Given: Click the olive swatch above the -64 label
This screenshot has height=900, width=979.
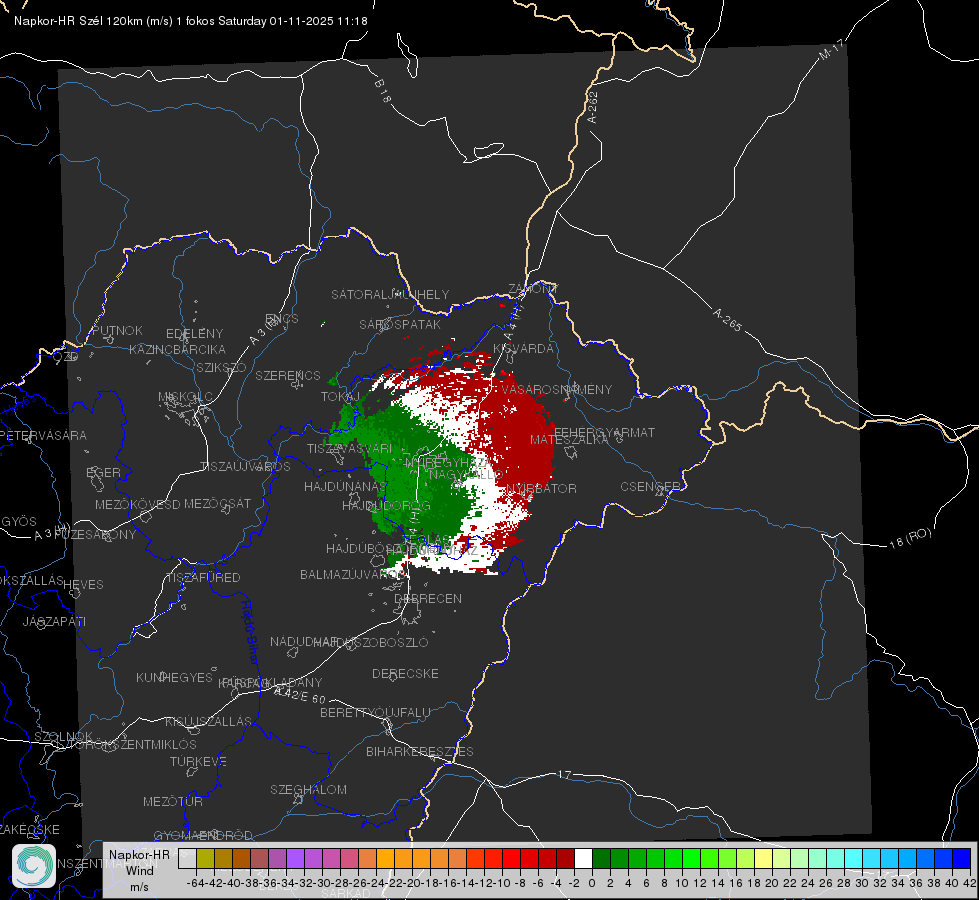Looking at the screenshot, I should 205,859.
